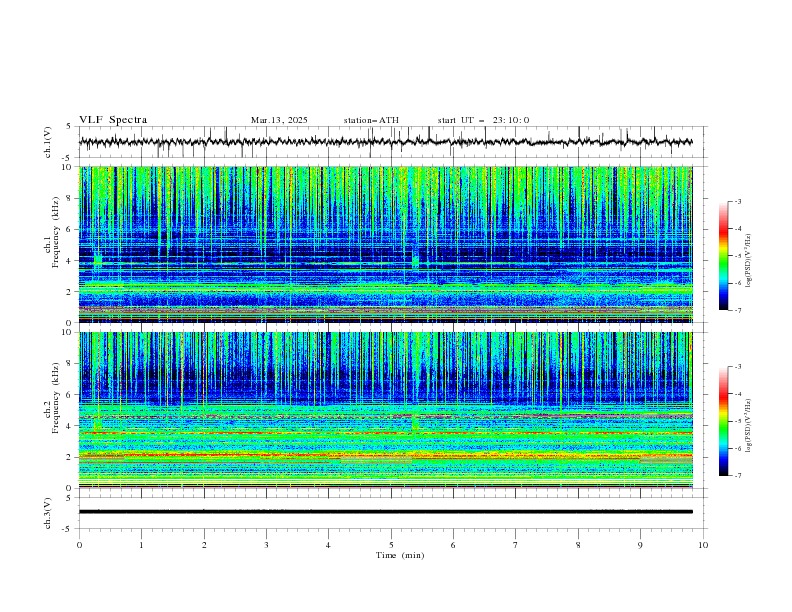Click the "start UT = 23:10:0" header text
Viewport: 792px width, 612px height.
coord(483,120)
